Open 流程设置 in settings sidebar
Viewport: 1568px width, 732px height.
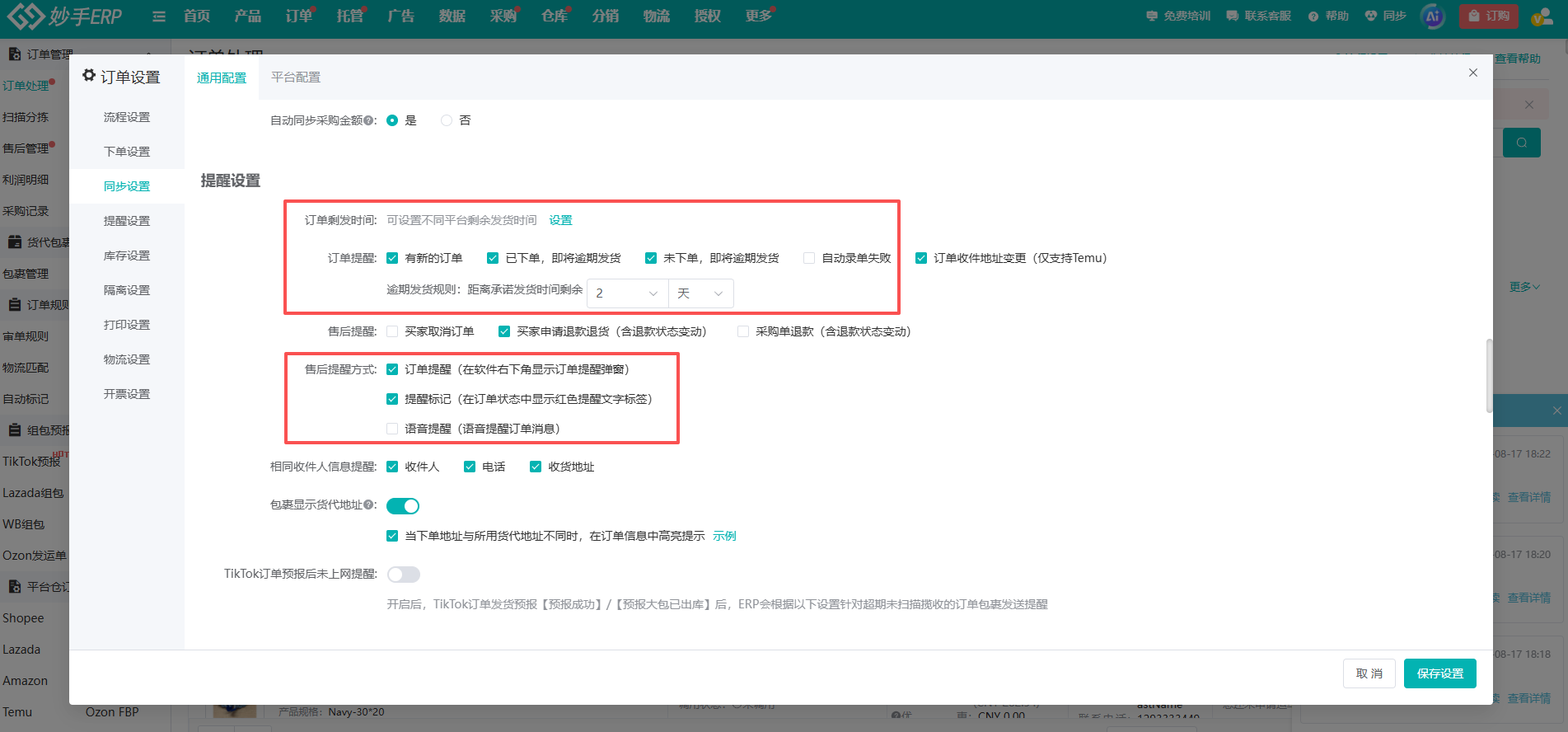(127, 117)
